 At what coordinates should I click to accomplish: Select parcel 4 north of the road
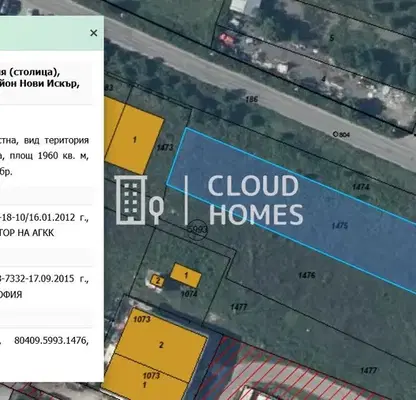[323, 79]
